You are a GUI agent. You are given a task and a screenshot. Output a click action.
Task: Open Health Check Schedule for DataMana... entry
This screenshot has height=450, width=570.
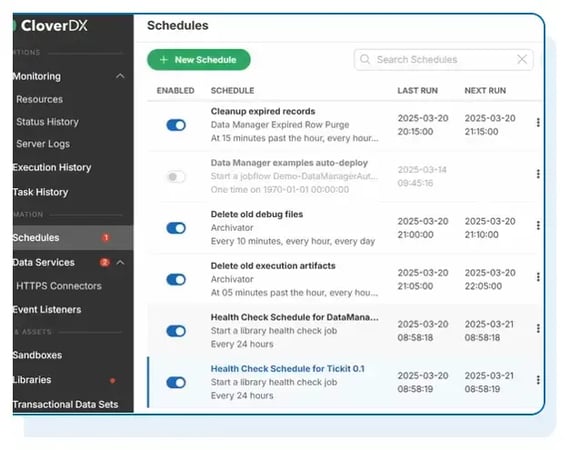click(294, 317)
